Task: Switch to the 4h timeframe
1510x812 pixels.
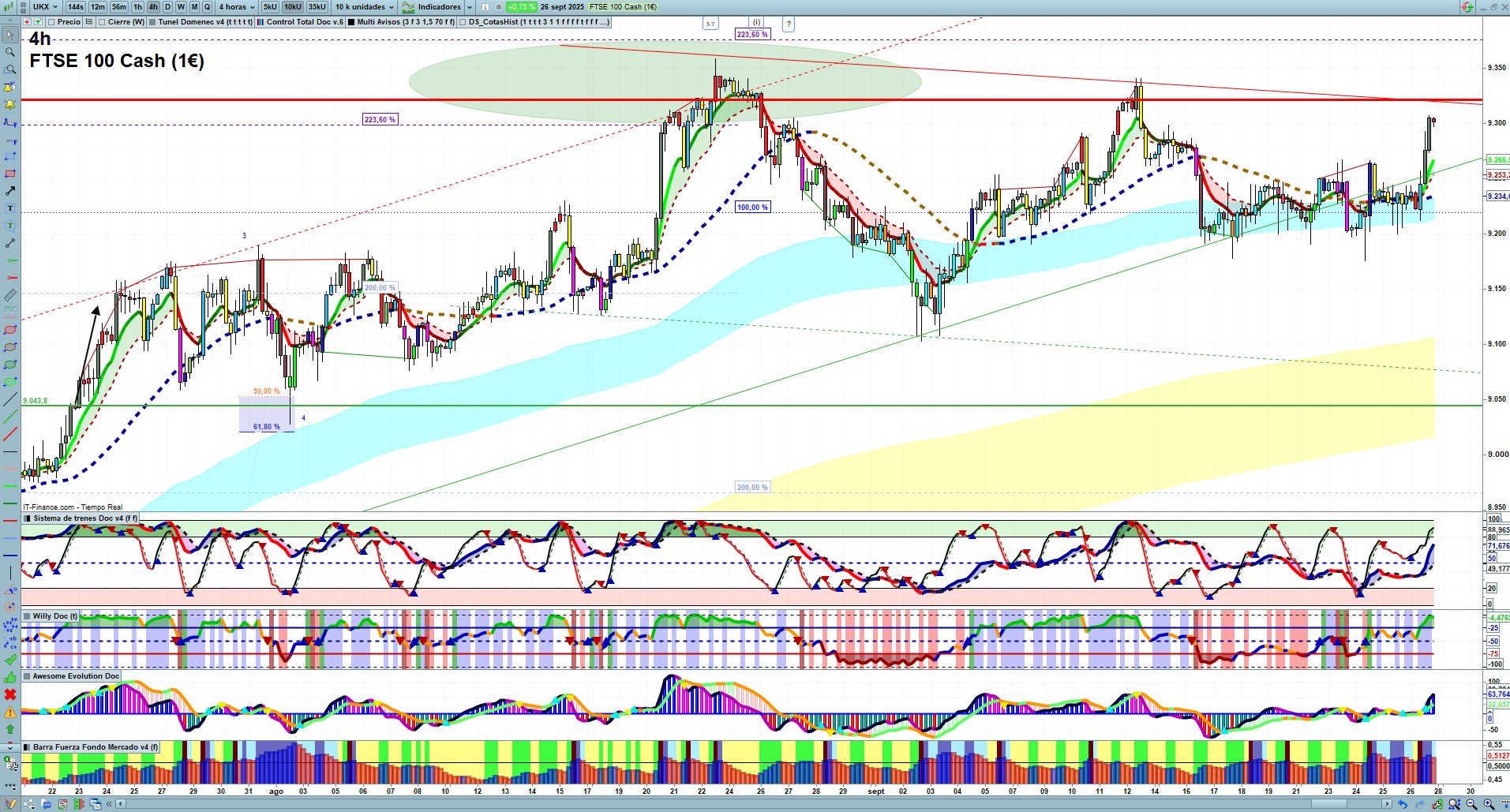Action: pyautogui.click(x=153, y=7)
